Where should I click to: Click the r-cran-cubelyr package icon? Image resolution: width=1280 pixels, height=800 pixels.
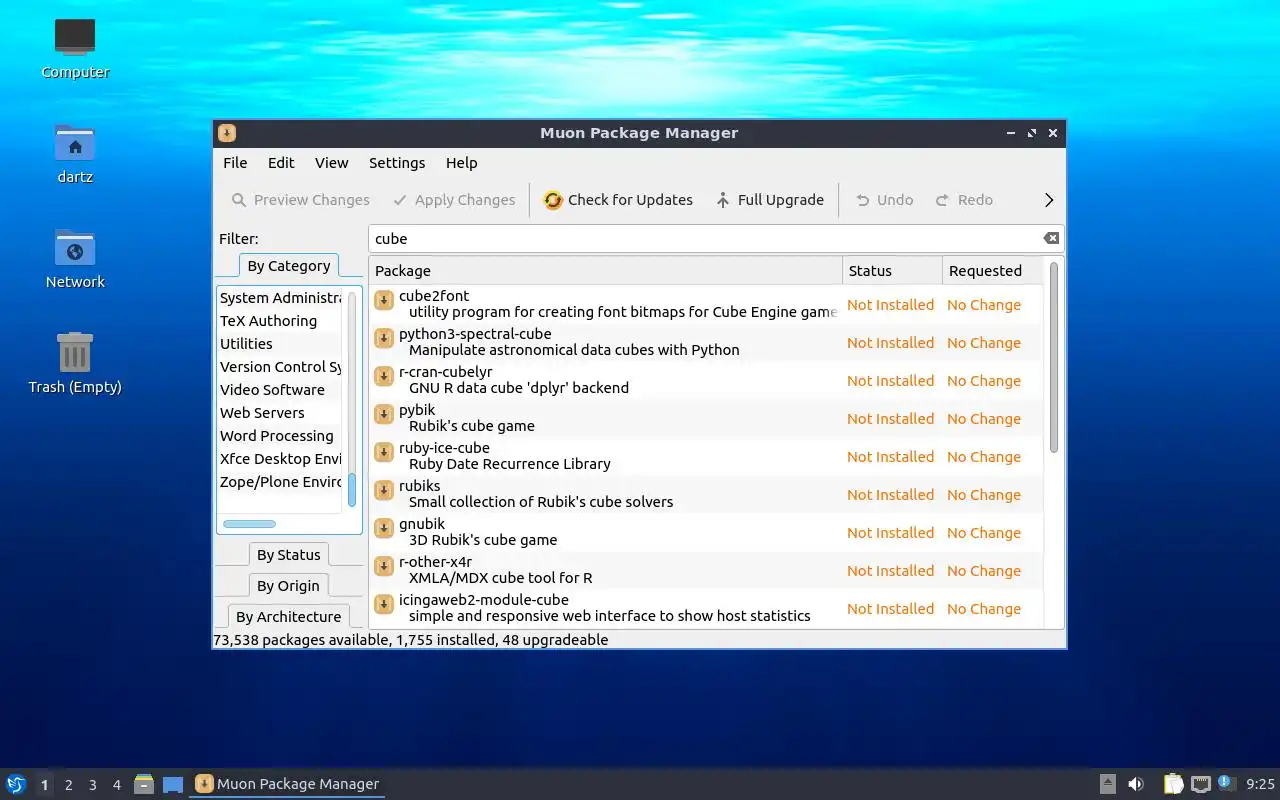point(383,377)
